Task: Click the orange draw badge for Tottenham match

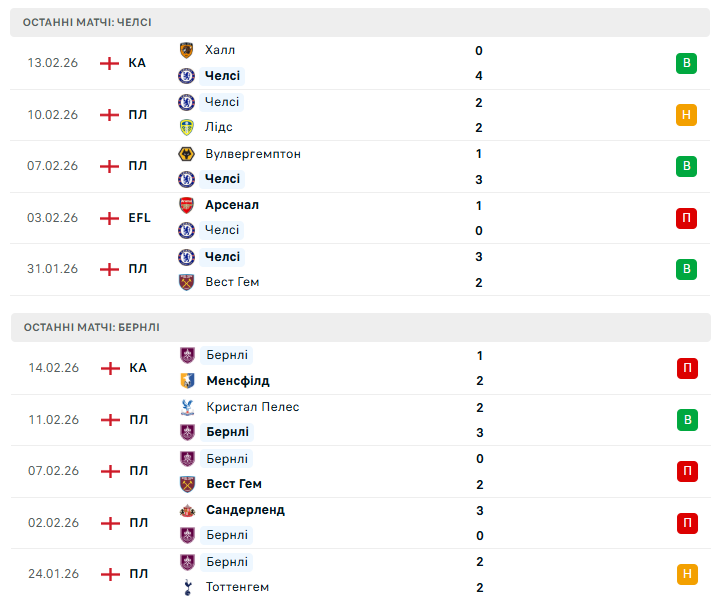Action: tap(686, 574)
